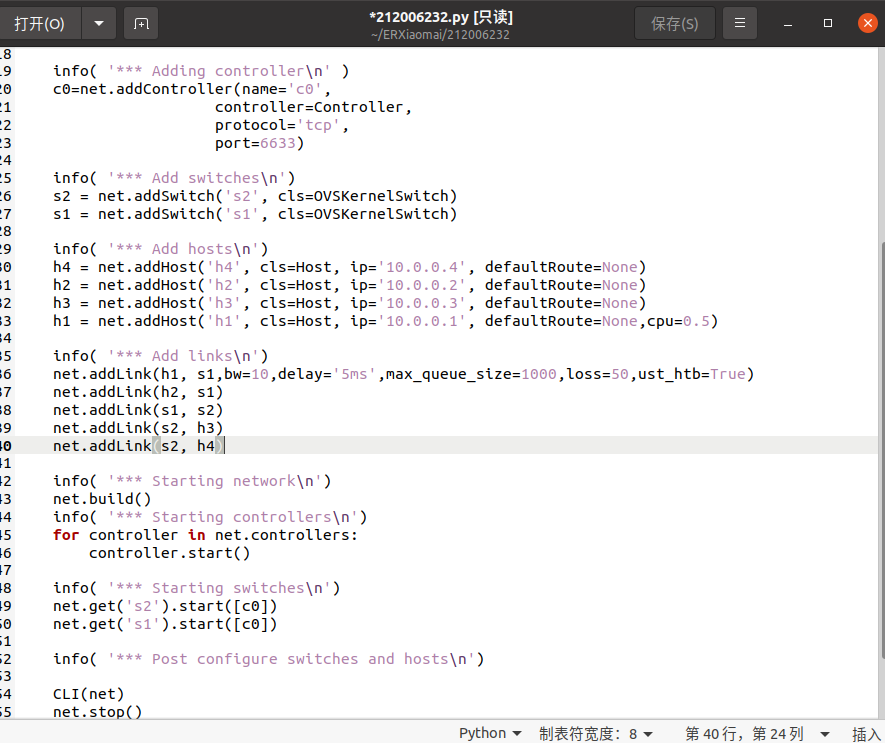Open the hamburger menu
The image size is (885, 743).
740,23
